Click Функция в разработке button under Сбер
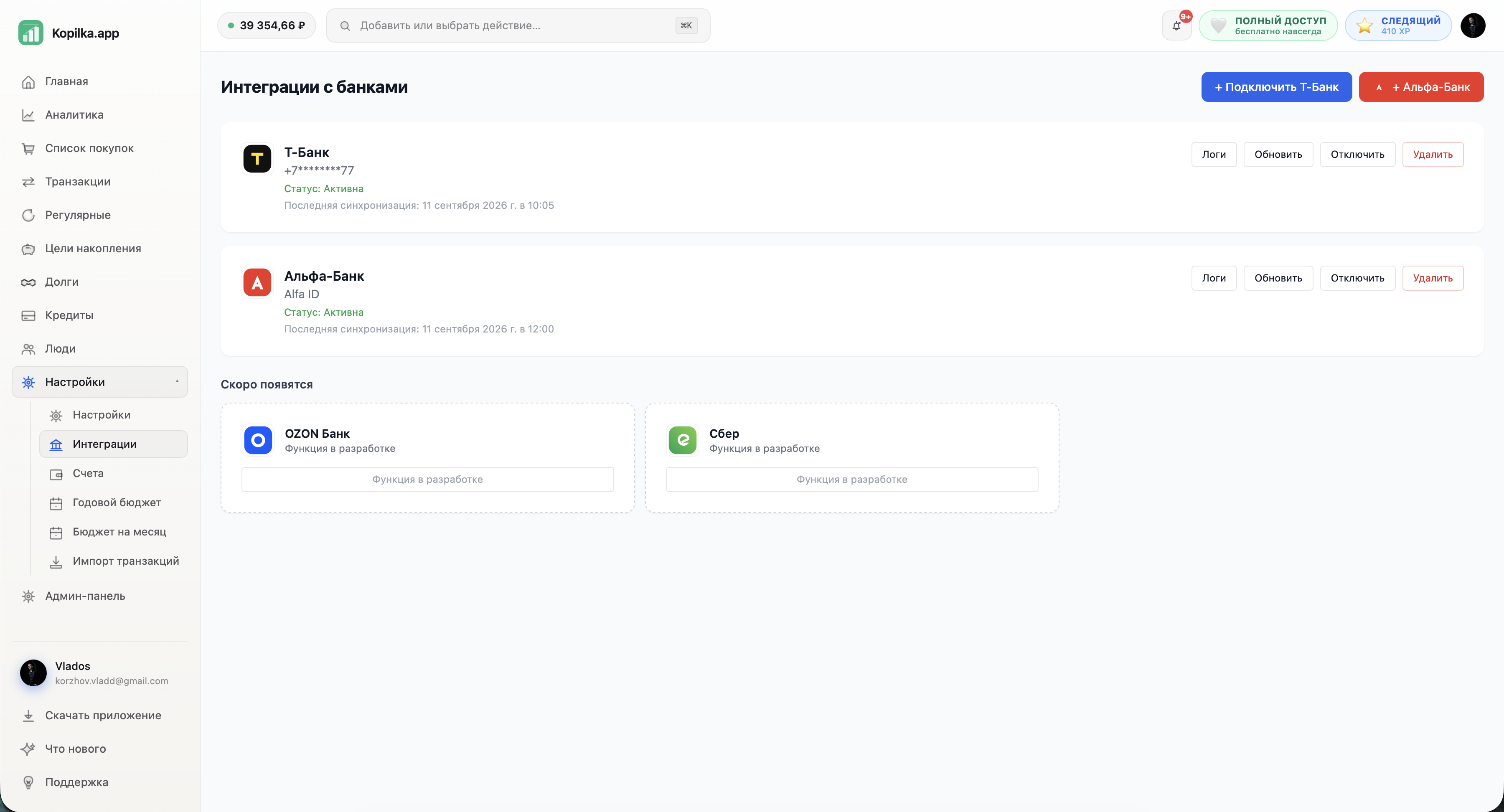Image resolution: width=1504 pixels, height=812 pixels. pyautogui.click(x=852, y=480)
